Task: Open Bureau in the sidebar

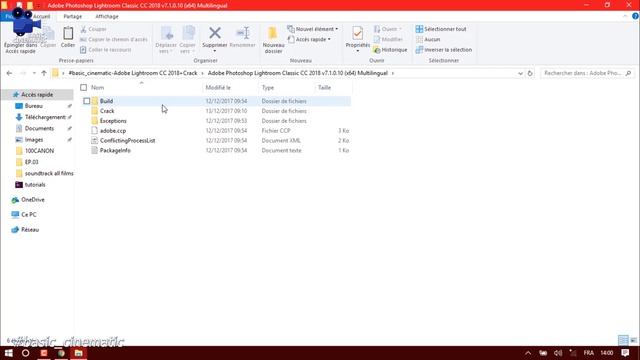Action: coord(33,106)
